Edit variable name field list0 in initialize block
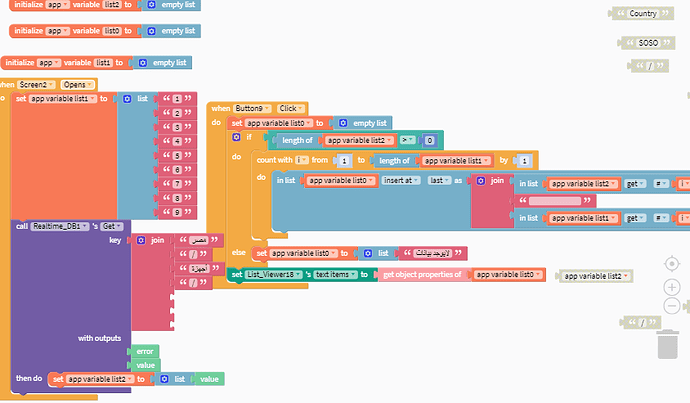This screenshot has width=690, height=403. click(112, 31)
